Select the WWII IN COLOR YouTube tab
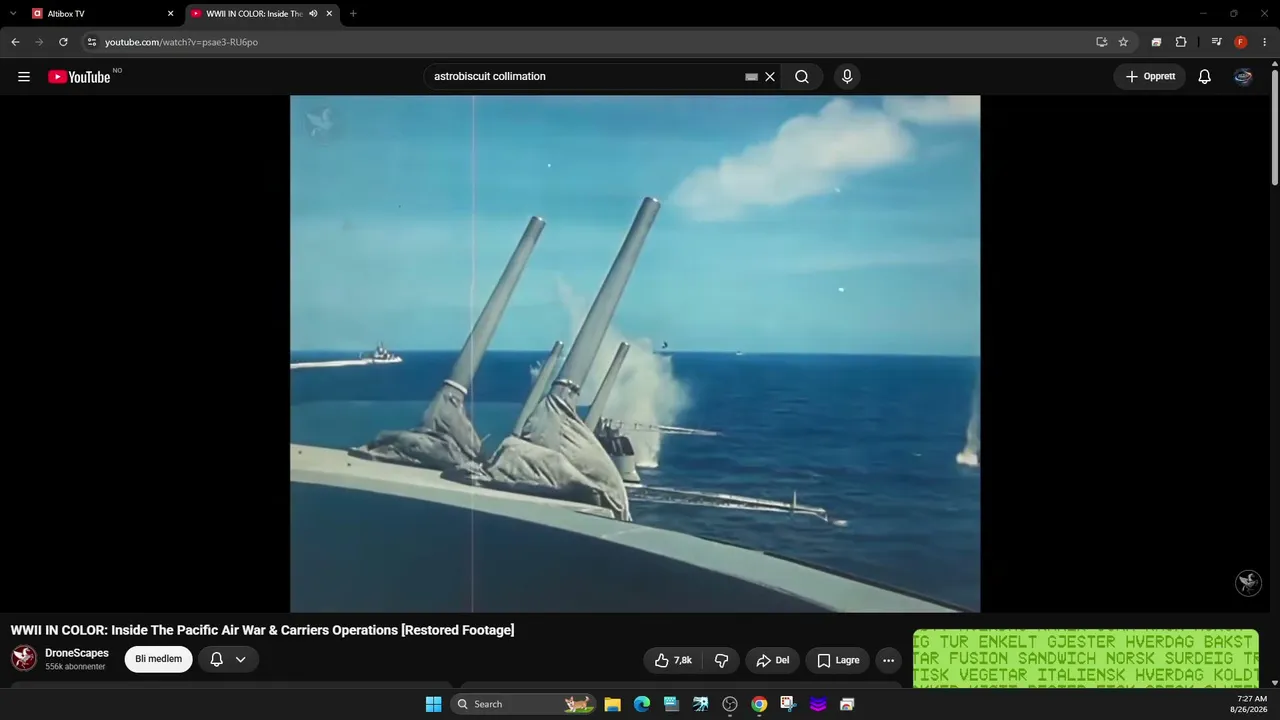 coord(262,14)
